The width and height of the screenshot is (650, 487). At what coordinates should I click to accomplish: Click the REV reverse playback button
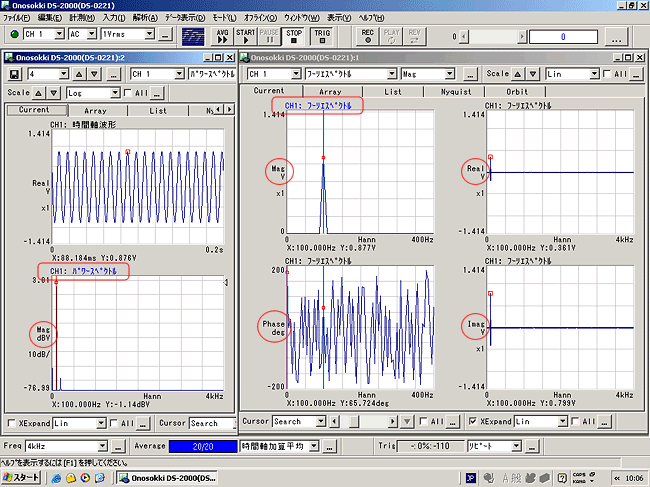point(414,36)
